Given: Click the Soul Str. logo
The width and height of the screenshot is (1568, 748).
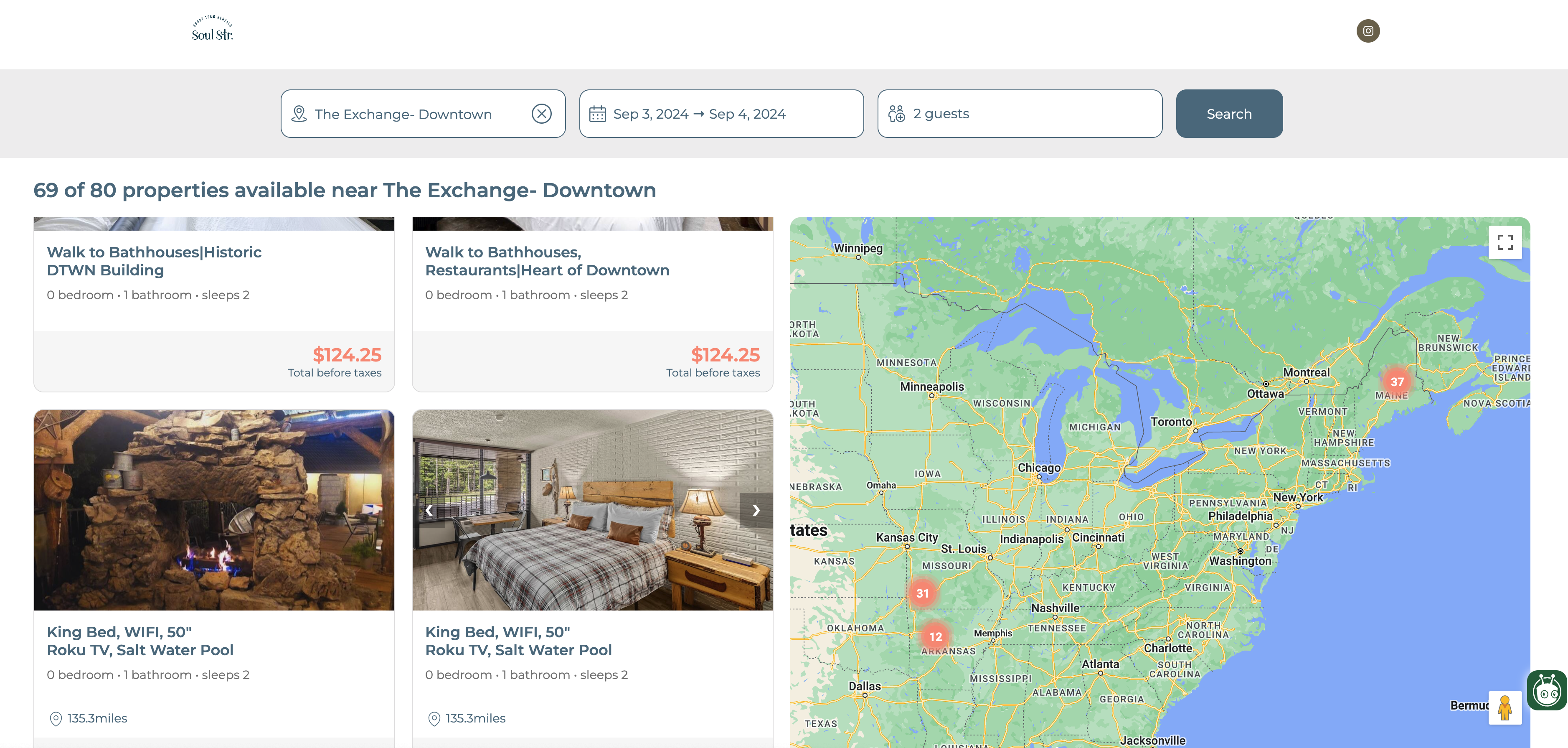Looking at the screenshot, I should (212, 29).
